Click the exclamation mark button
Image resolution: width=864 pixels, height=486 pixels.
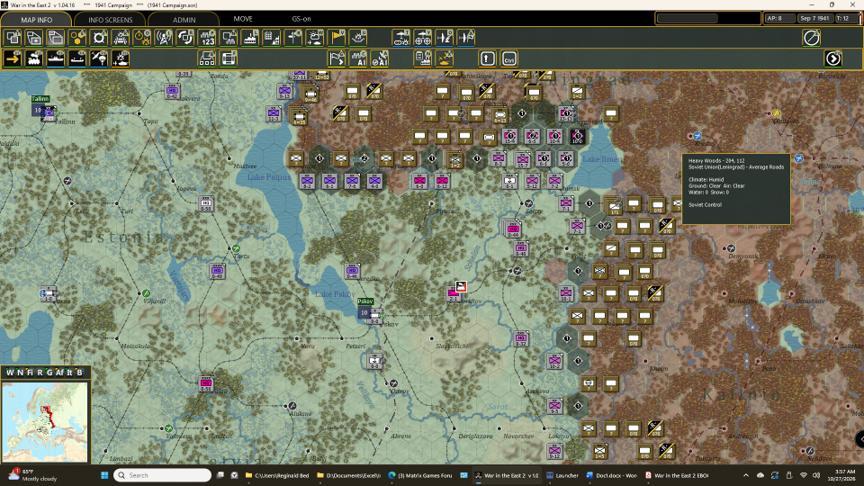pyautogui.click(x=488, y=58)
